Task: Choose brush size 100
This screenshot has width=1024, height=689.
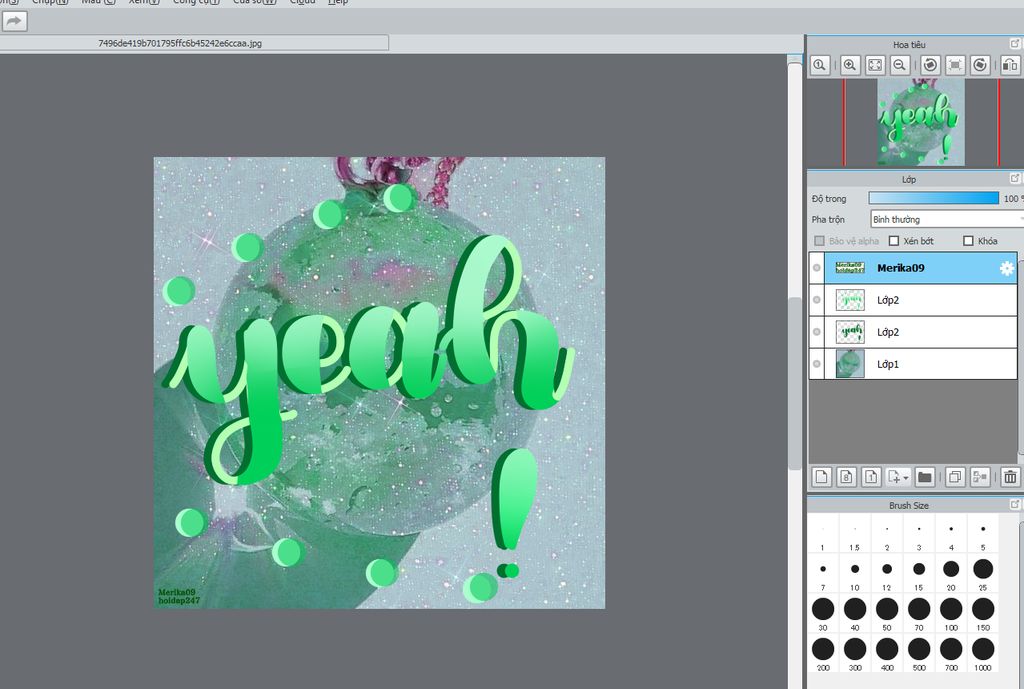Action: 951,615
